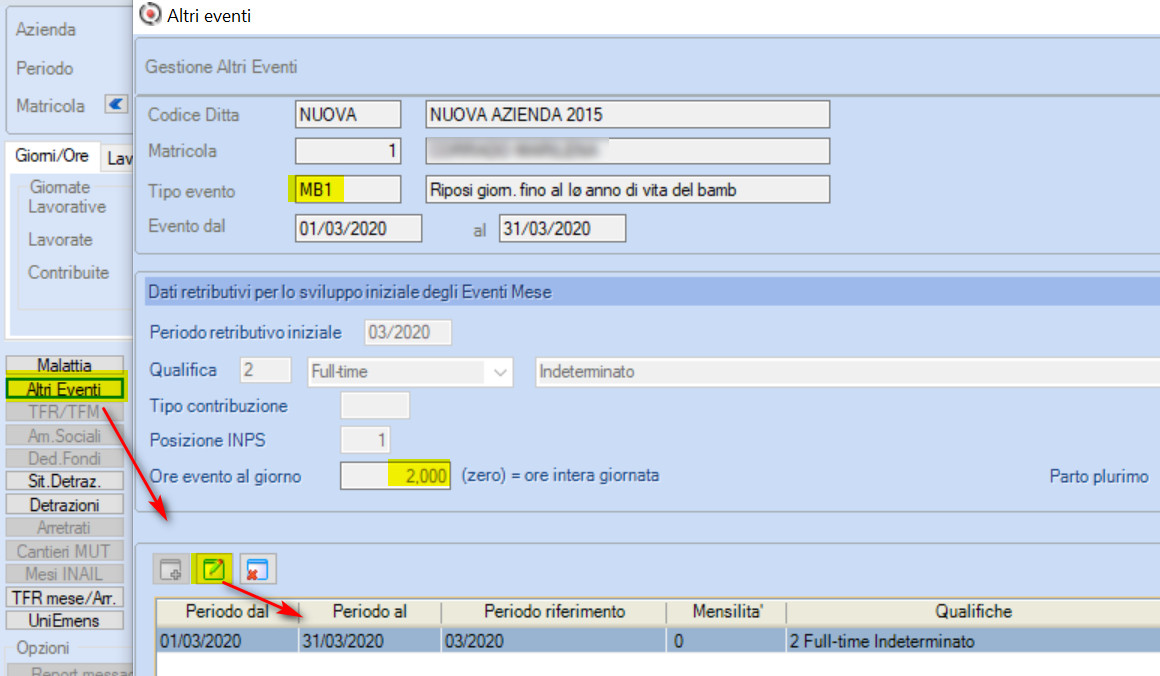Select the Altri Eventi button
The width and height of the screenshot is (1160, 676).
click(x=64, y=389)
